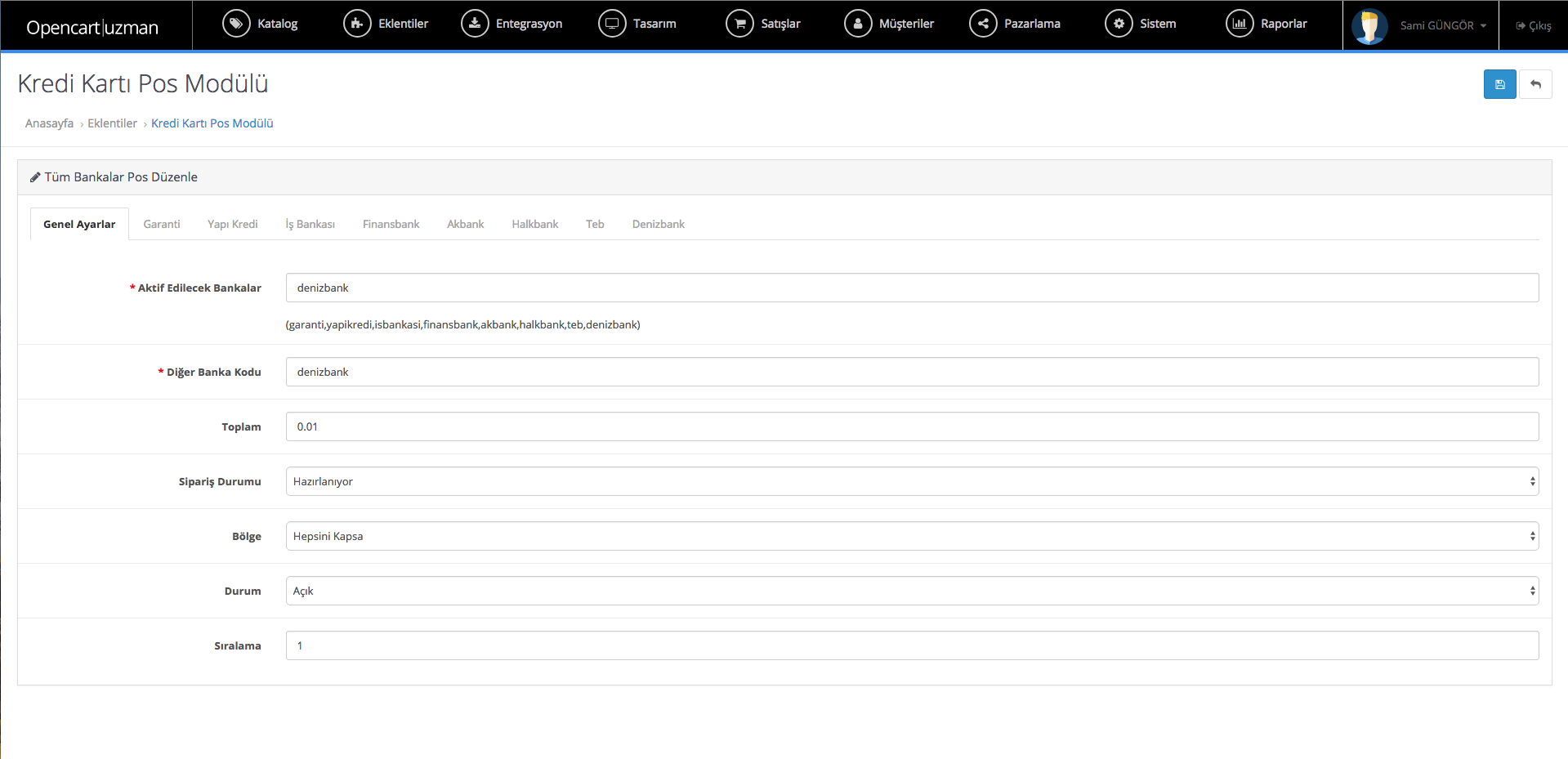The image size is (1568, 759).
Task: Click the Sistem gear icon
Action: point(1119,24)
